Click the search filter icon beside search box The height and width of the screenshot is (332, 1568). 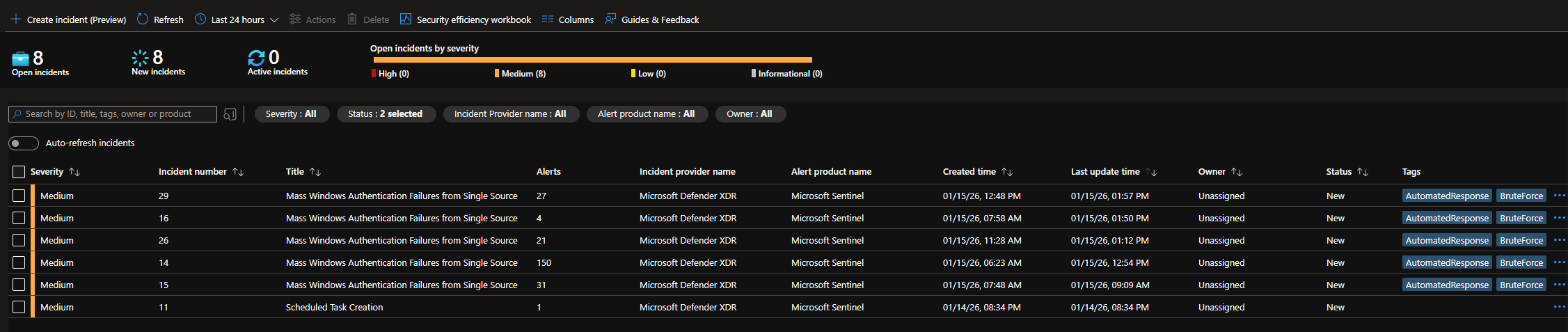[230, 114]
